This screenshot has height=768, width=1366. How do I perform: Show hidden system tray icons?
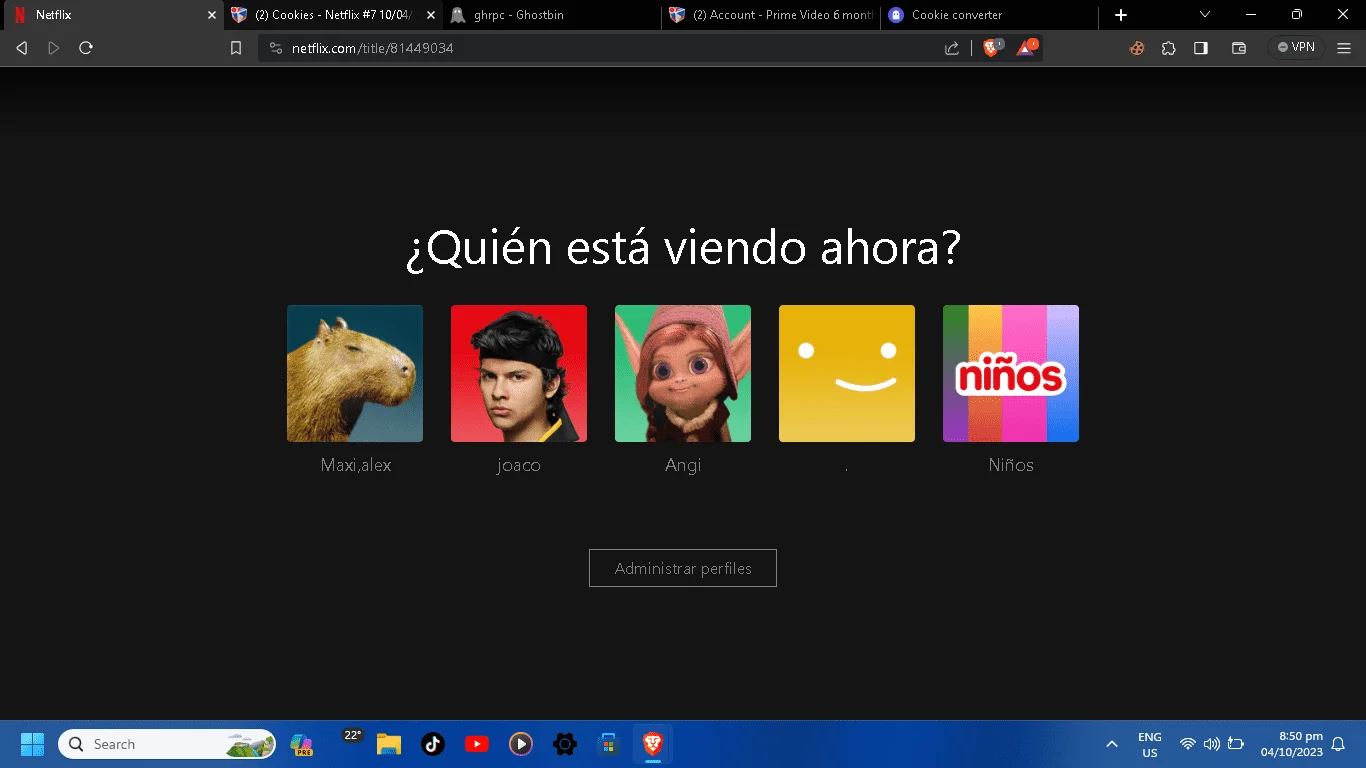[x=1111, y=744]
